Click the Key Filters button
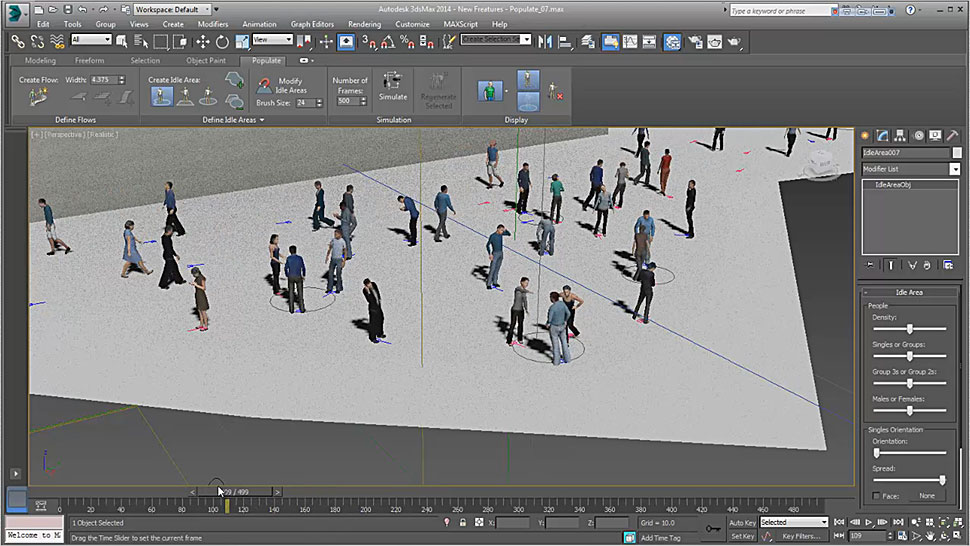The width and height of the screenshot is (970, 546). tap(801, 536)
